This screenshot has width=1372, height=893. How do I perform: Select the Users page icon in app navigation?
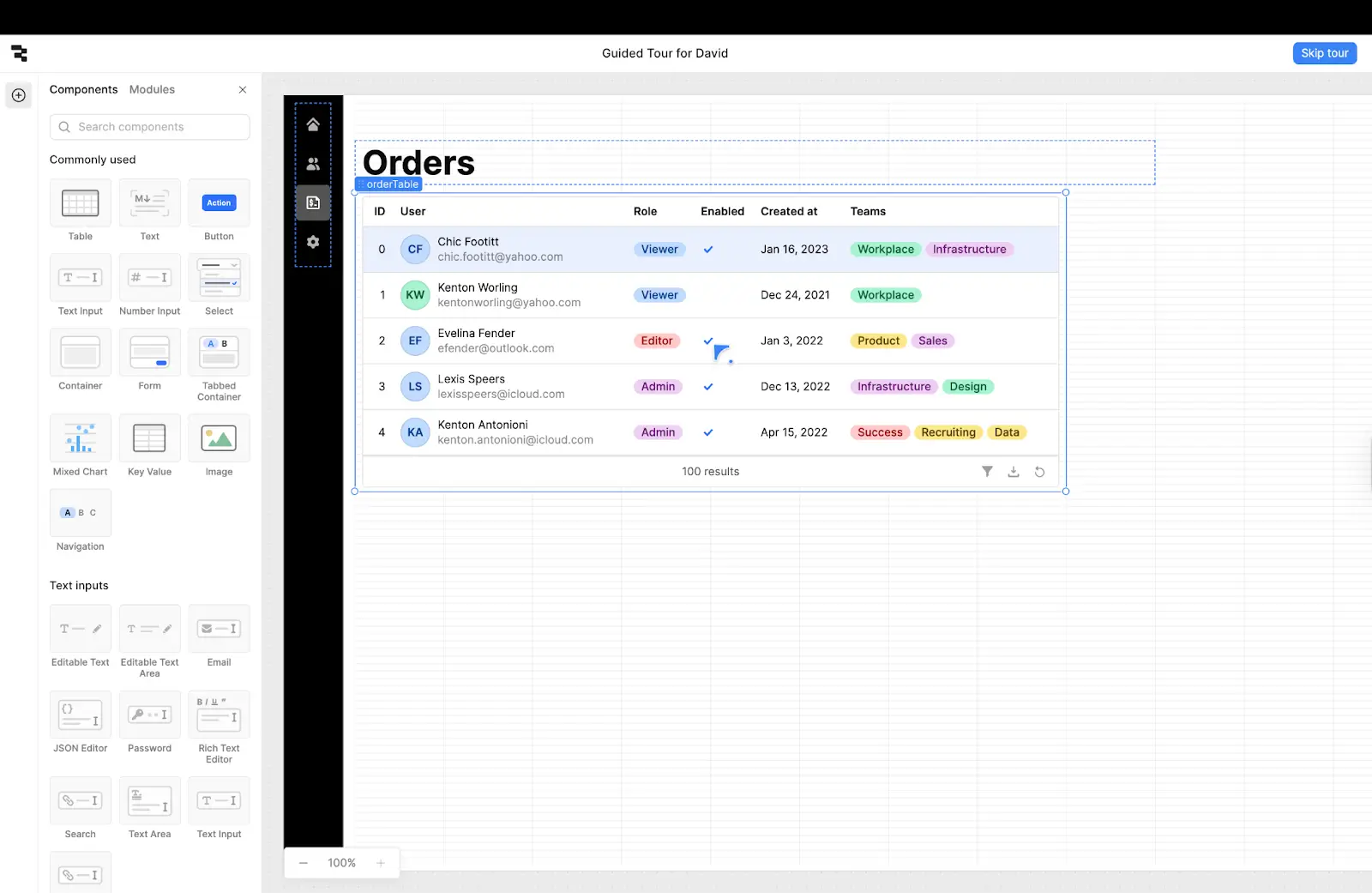pyautogui.click(x=313, y=163)
